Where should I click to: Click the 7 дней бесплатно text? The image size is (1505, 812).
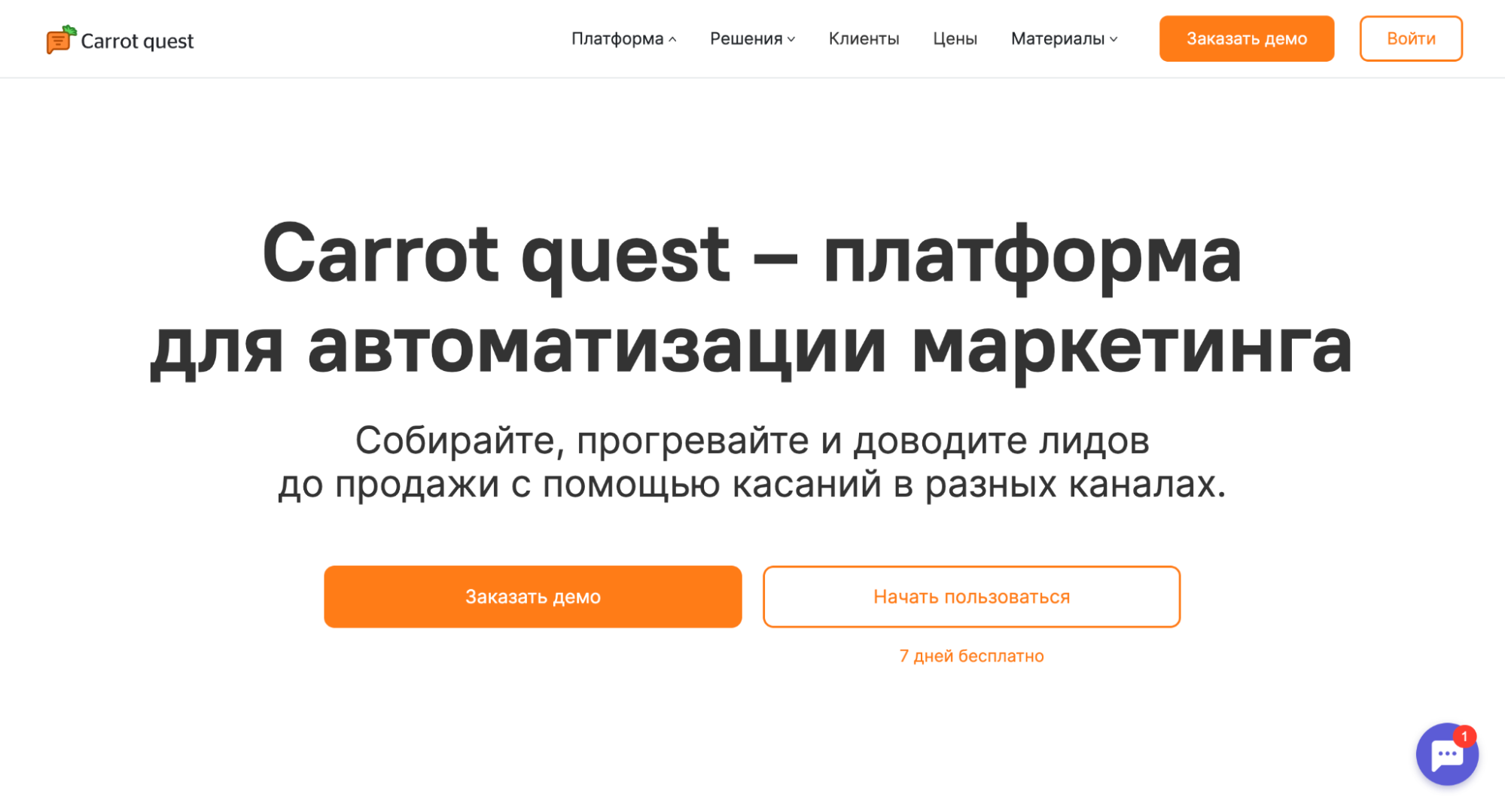point(971,656)
